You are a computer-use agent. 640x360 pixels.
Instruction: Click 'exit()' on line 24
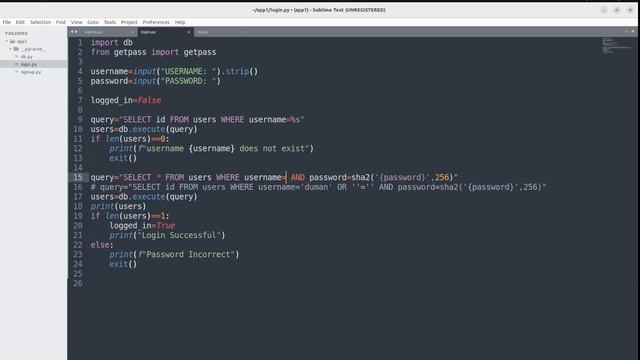[x=123, y=264]
